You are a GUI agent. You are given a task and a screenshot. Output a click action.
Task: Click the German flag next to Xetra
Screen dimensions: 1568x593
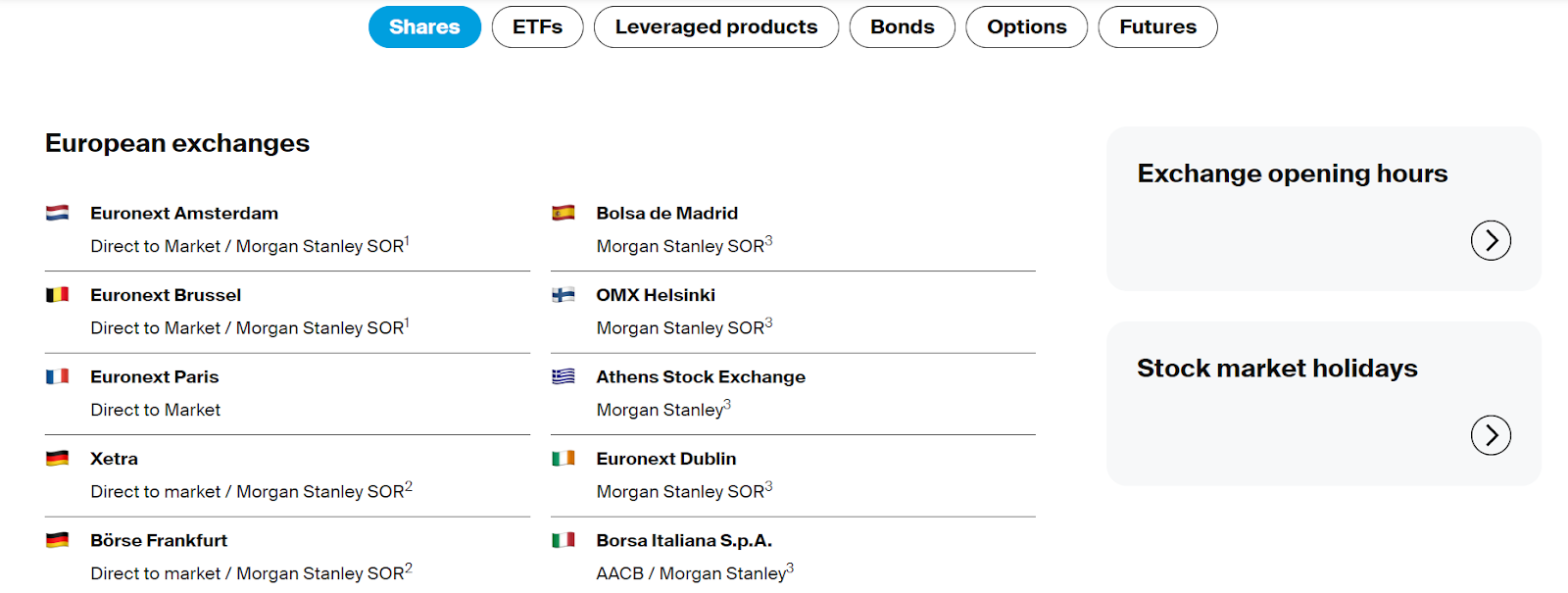(x=57, y=458)
